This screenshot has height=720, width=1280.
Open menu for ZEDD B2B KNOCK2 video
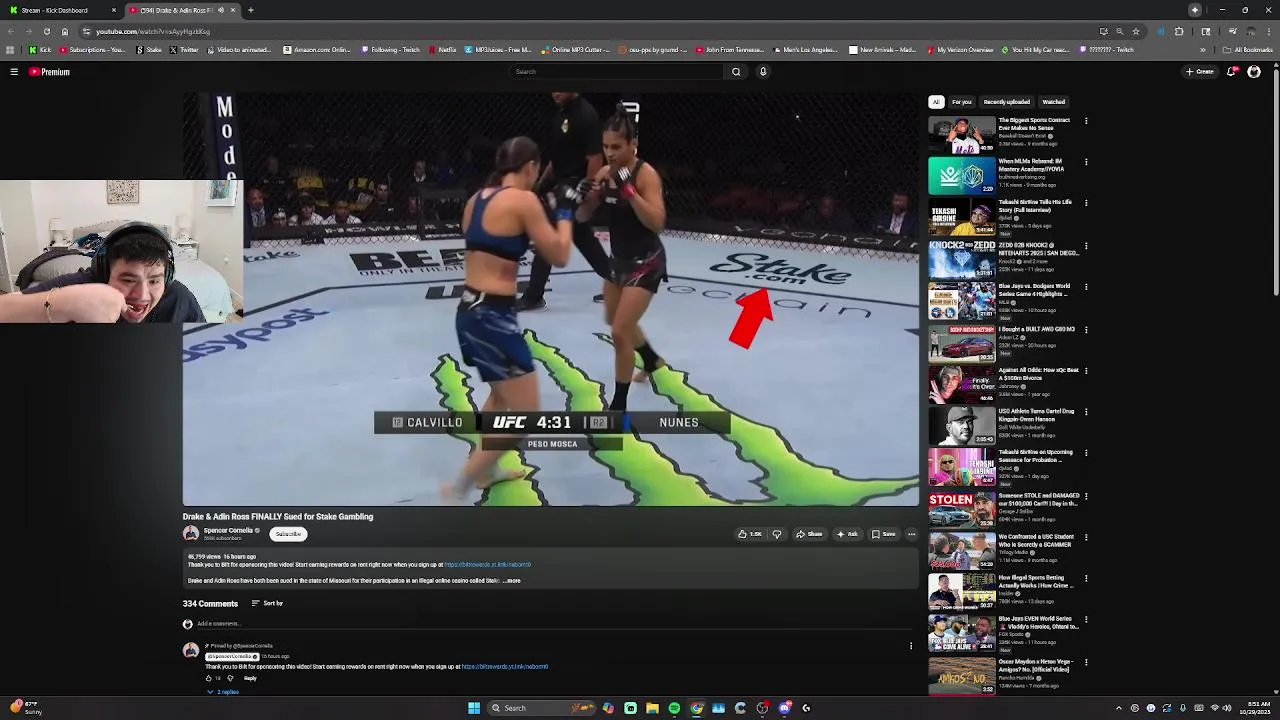tap(1086, 245)
